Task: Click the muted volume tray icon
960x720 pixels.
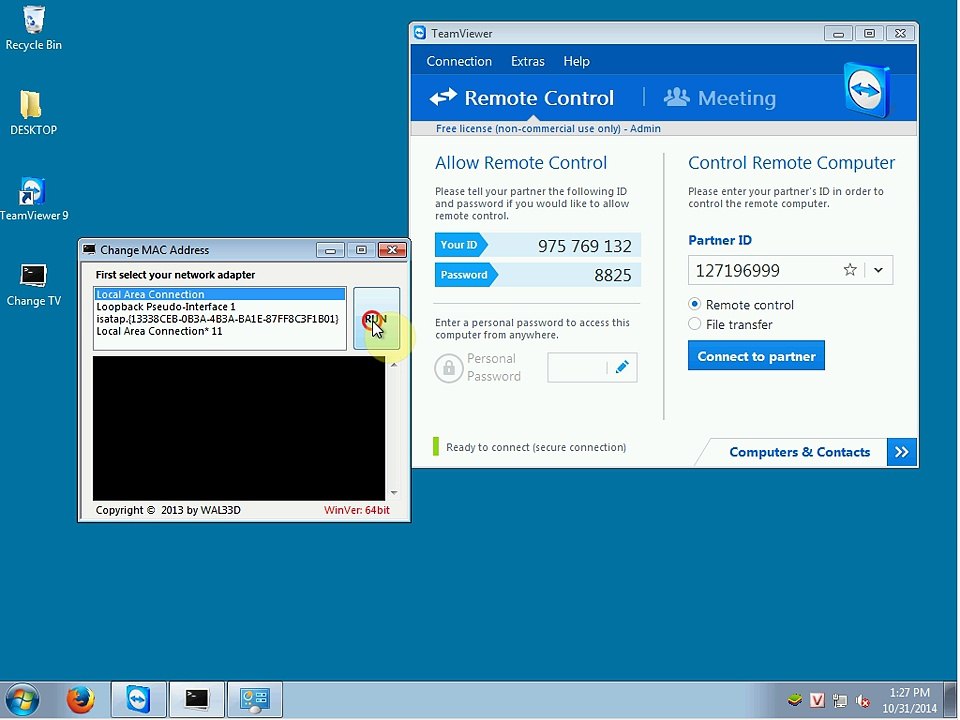Action: pos(863,700)
